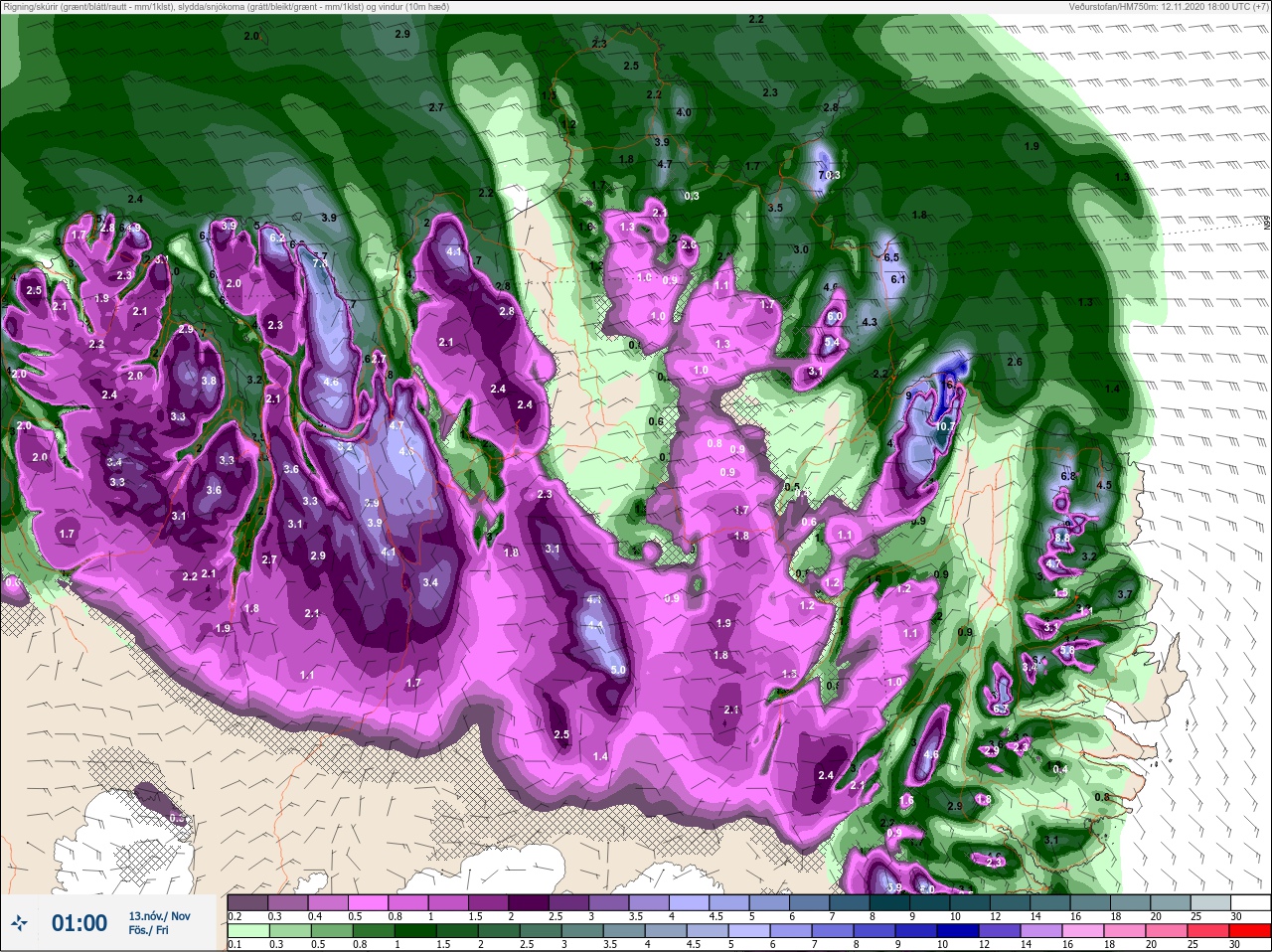1272x952 pixels.
Task: Select the white 30 swatch in the upper legend
Action: click(1253, 902)
